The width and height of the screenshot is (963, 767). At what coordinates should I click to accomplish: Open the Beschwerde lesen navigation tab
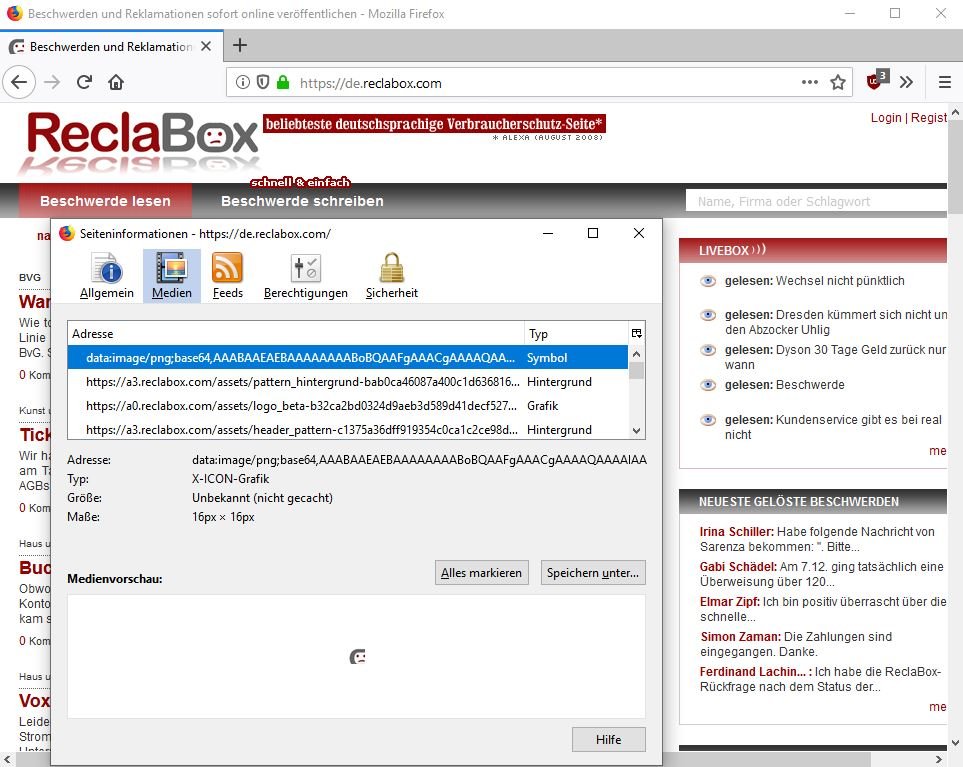pyautogui.click(x=105, y=201)
